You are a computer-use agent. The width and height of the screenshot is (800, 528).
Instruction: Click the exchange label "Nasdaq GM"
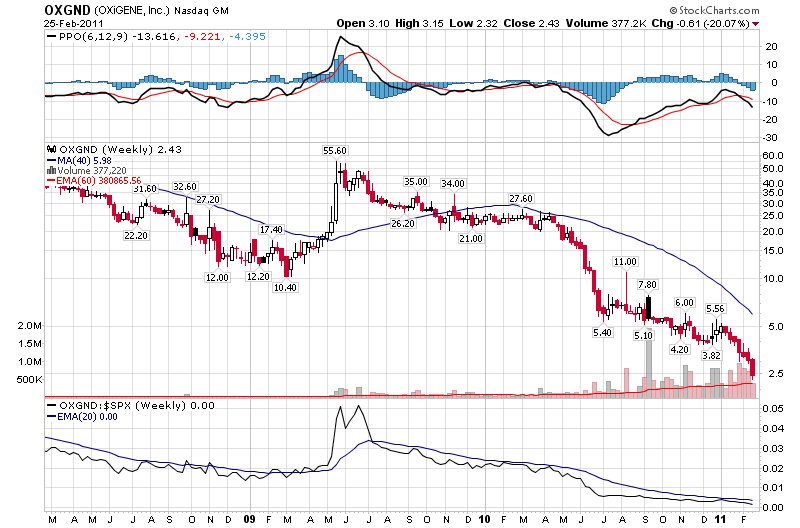pos(202,11)
